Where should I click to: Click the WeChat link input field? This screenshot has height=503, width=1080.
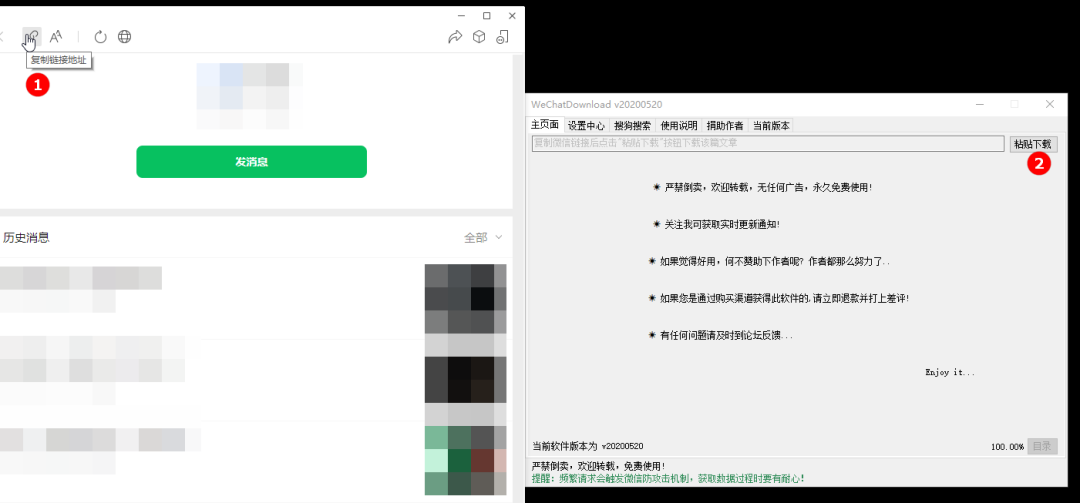[767, 144]
